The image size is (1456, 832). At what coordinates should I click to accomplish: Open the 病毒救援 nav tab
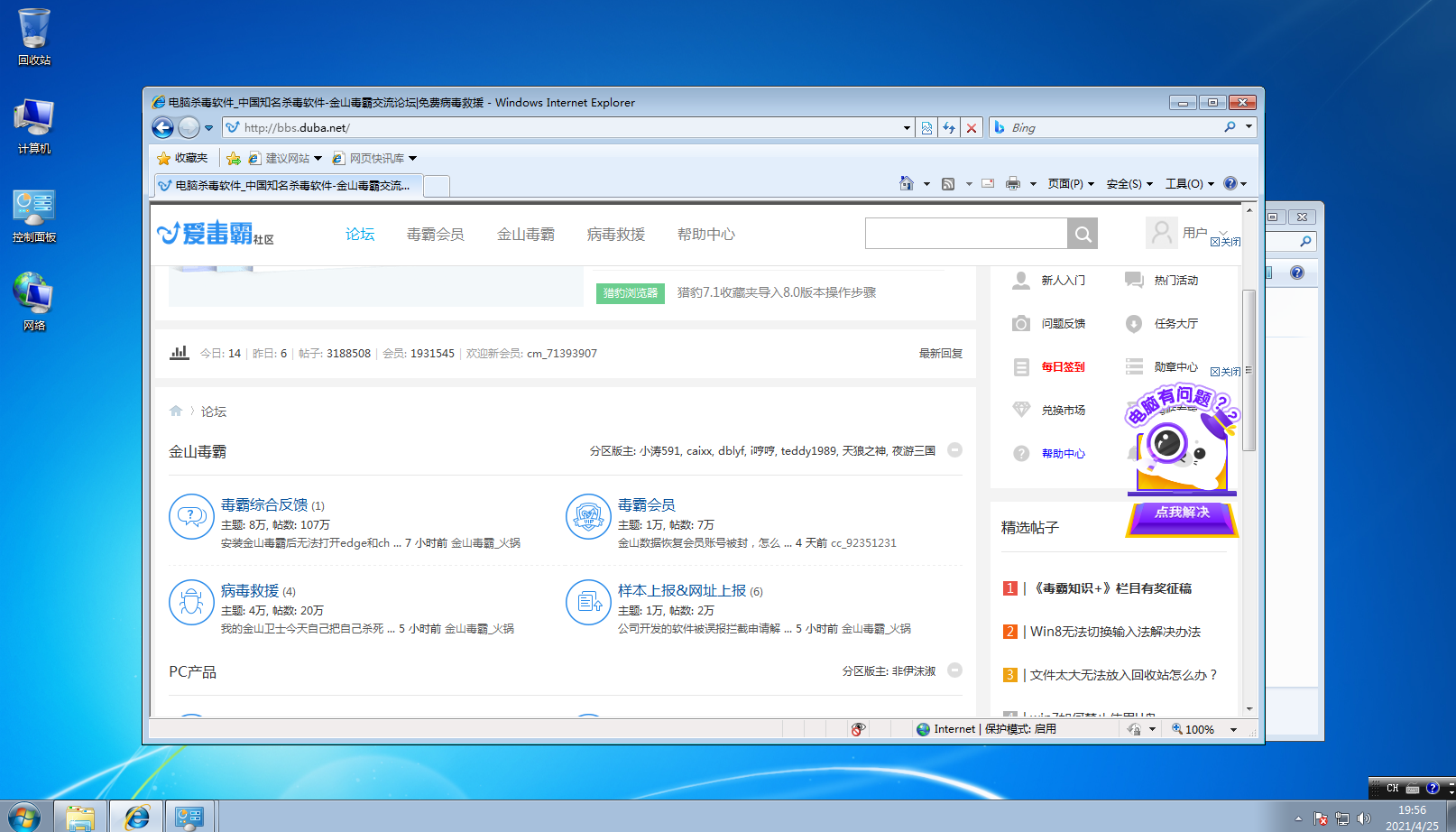[x=616, y=235]
